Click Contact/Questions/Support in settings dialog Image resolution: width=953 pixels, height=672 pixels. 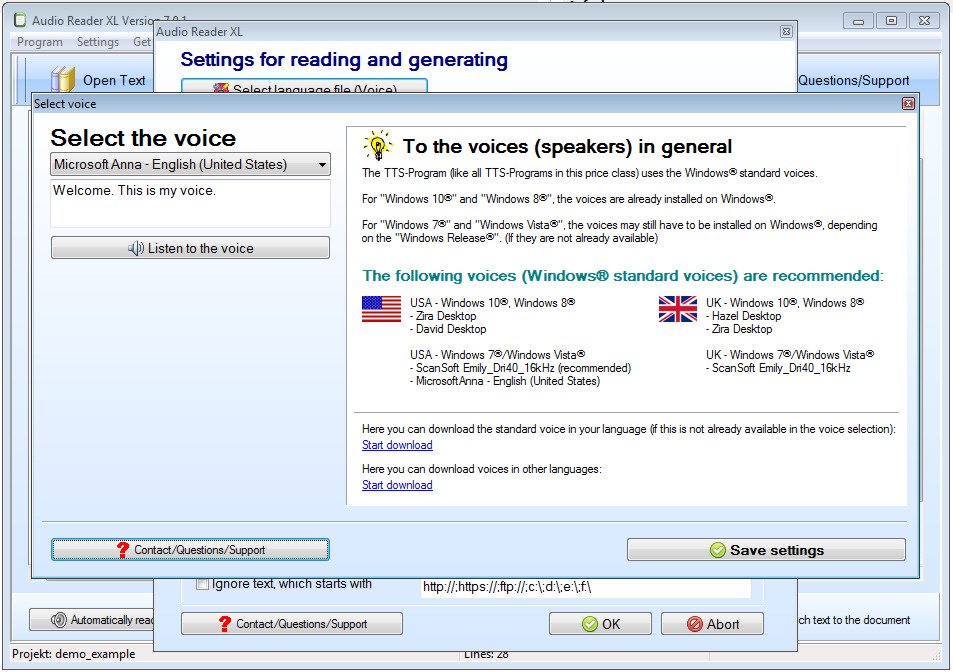292,623
